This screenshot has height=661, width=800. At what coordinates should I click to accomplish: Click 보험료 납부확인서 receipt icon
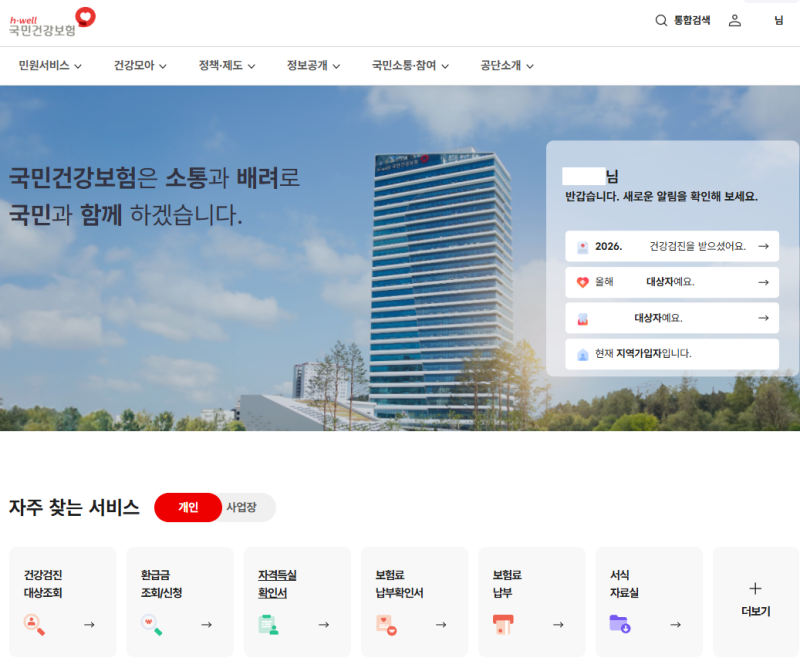point(386,625)
